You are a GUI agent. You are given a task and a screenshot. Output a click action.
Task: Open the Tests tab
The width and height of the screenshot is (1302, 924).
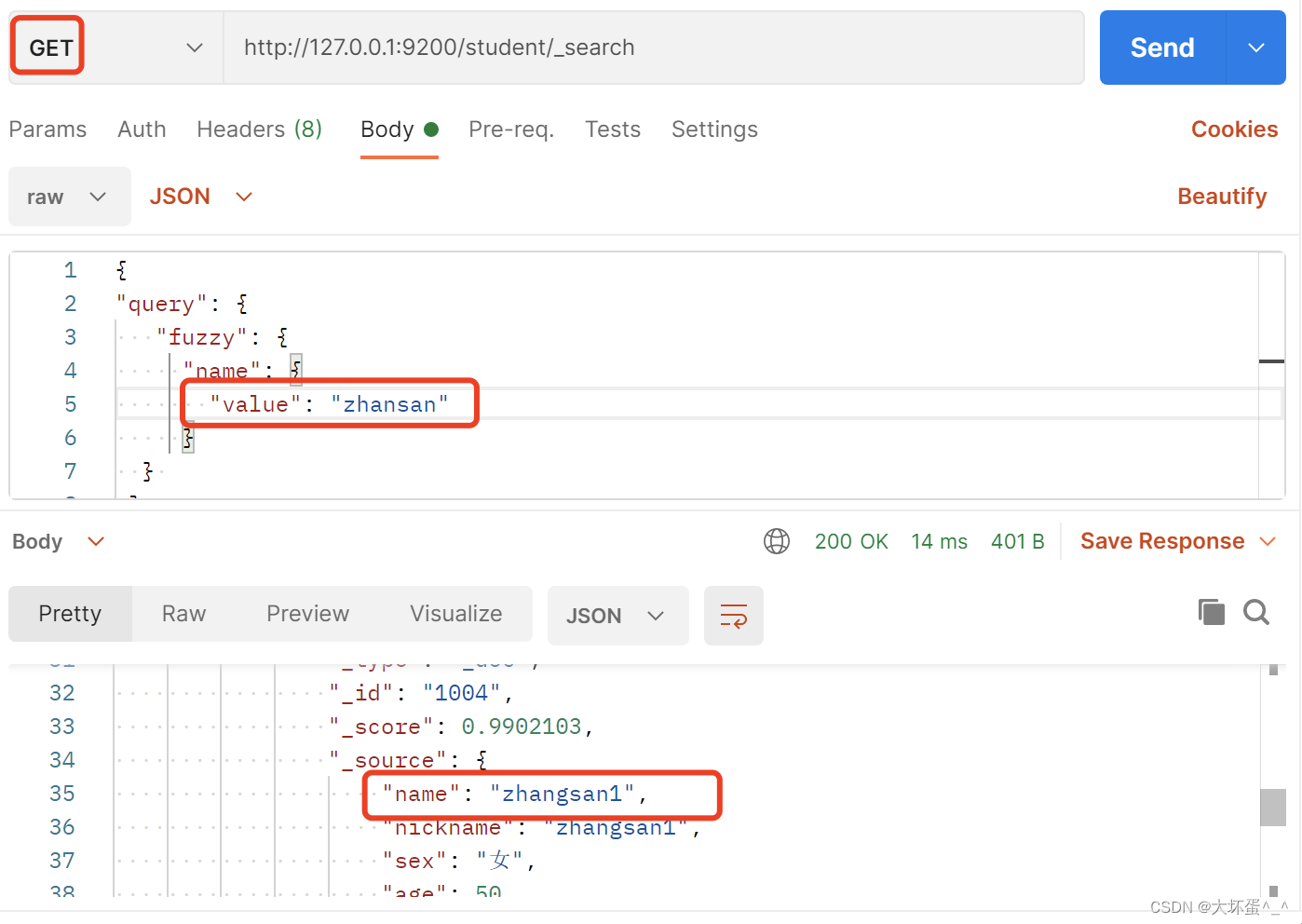(613, 129)
